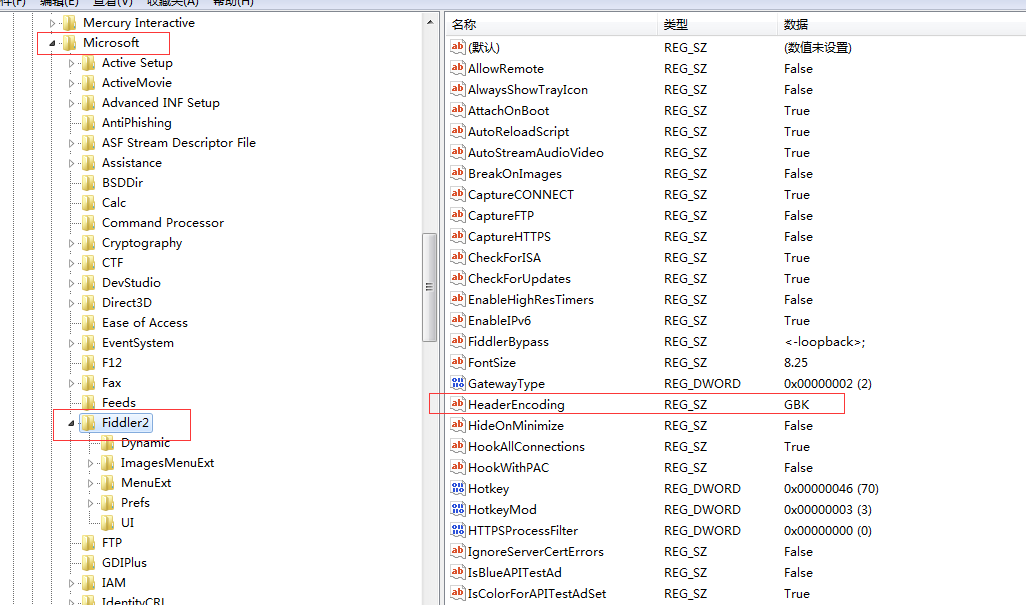Viewport: 1026px width, 605px height.
Task: Sort by the 名称 column header
Action: 552,25
